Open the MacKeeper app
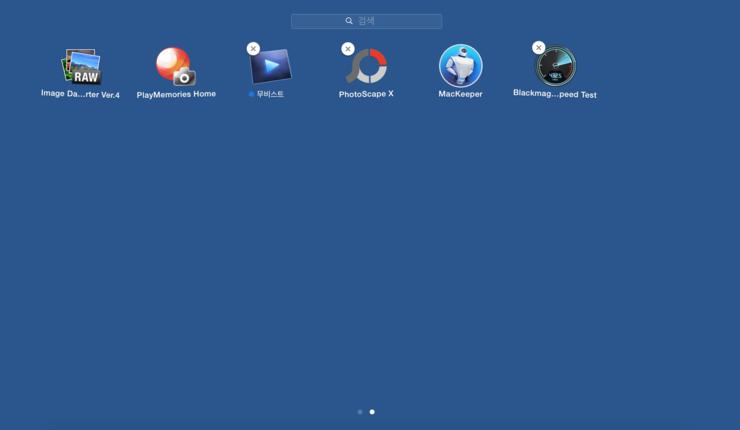 pos(461,66)
